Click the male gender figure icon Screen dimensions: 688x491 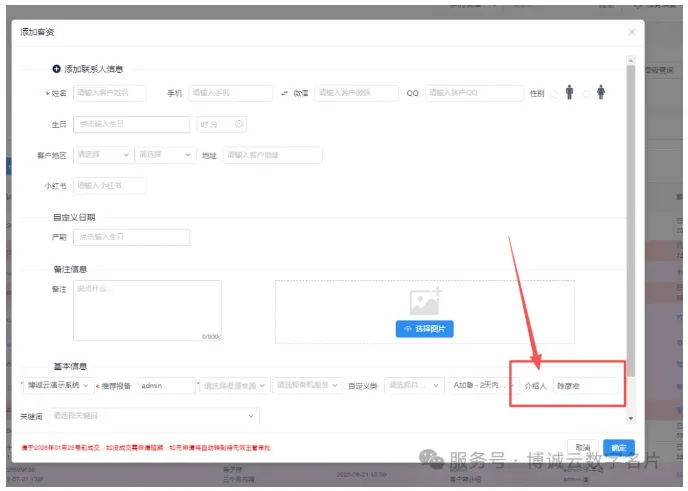coord(569,93)
